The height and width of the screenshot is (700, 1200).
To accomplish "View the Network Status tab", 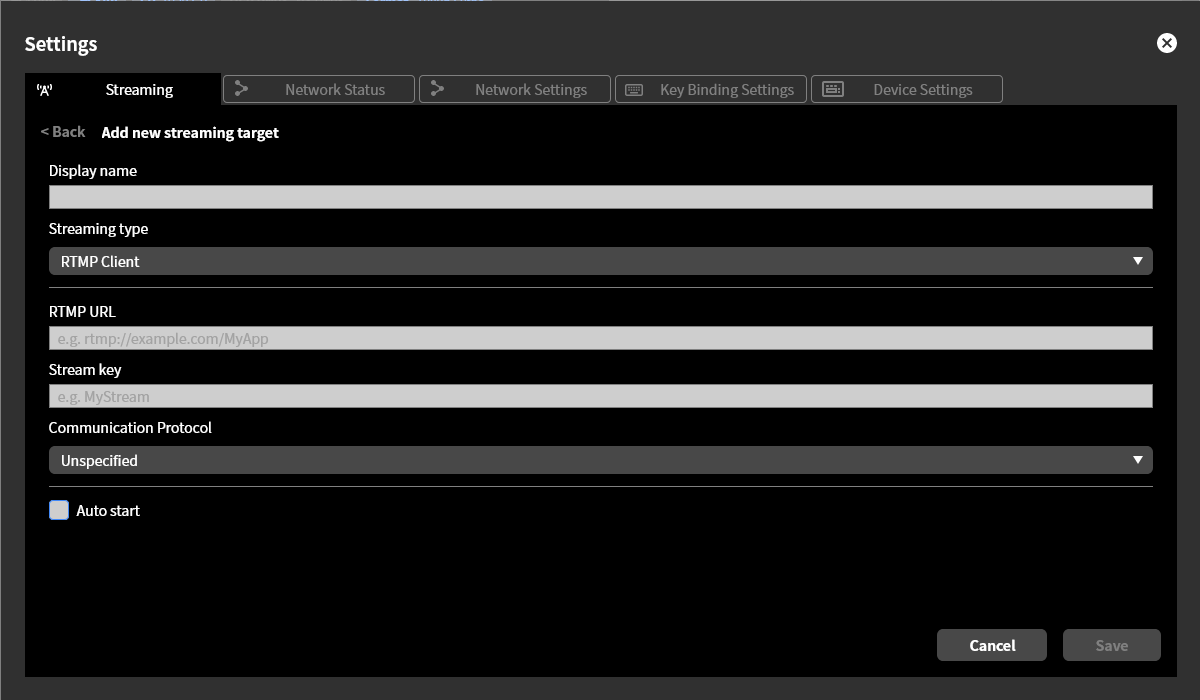I will point(318,89).
